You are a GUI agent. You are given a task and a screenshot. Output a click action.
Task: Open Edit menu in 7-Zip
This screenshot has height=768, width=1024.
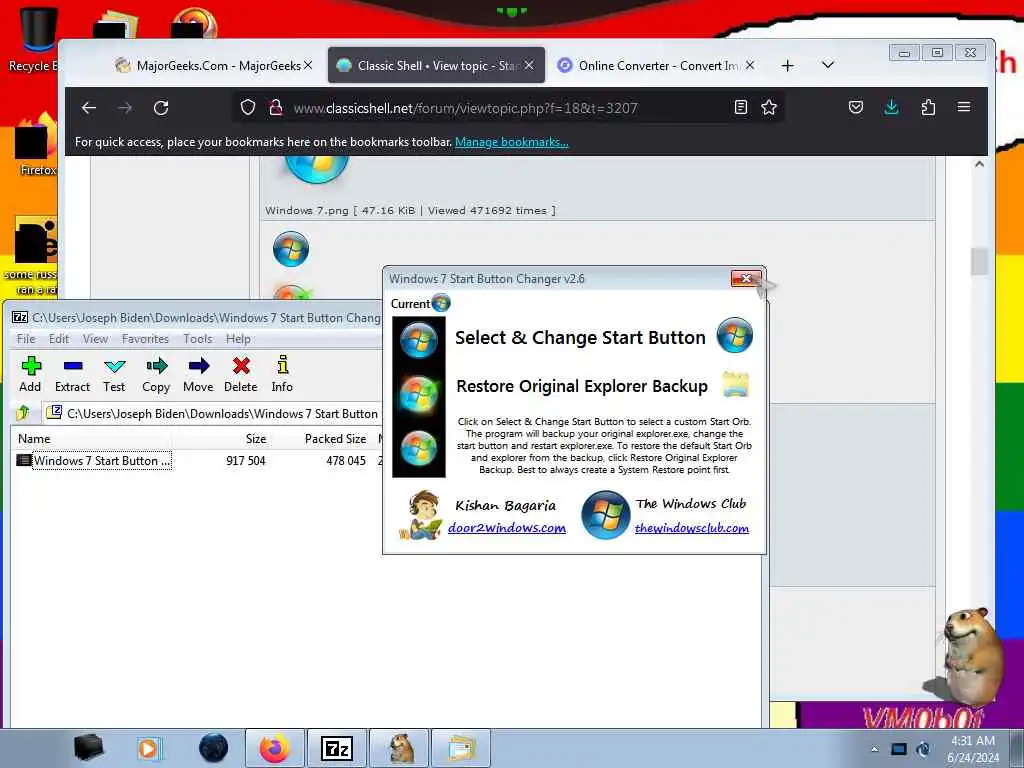tap(59, 338)
